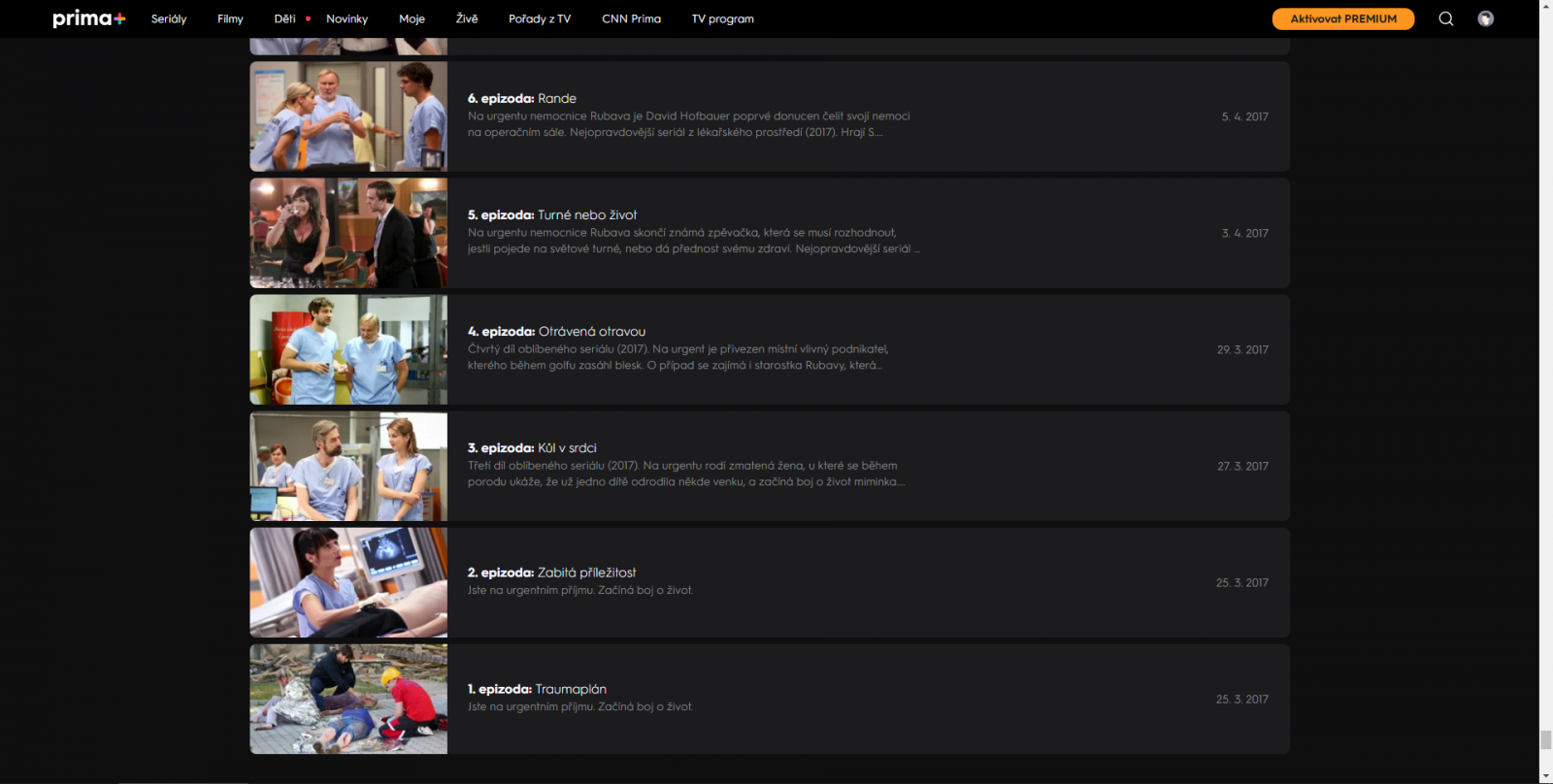Go to CNN Prima
Image resolution: width=1553 pixels, height=784 pixels.
click(631, 18)
